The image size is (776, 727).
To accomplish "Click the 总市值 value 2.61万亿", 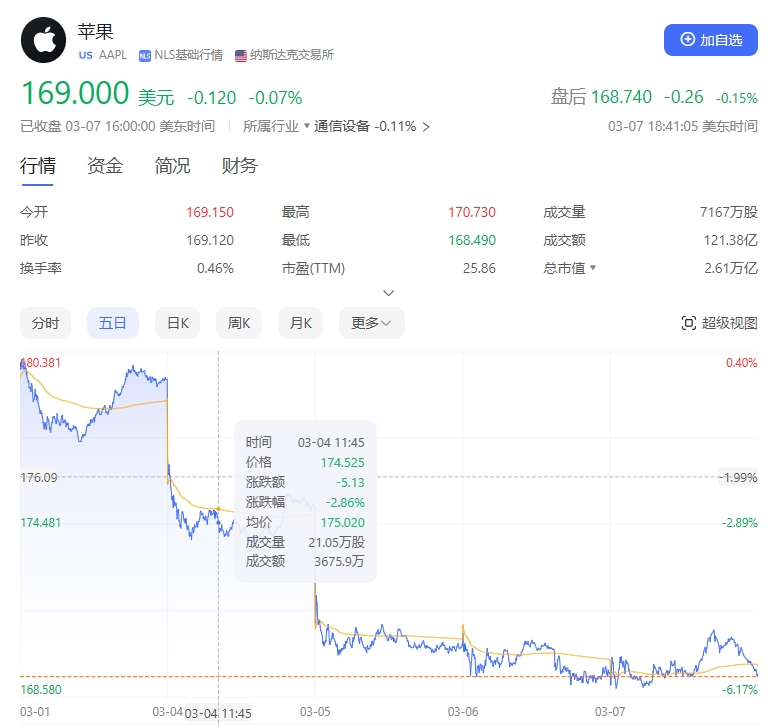I will (731, 268).
